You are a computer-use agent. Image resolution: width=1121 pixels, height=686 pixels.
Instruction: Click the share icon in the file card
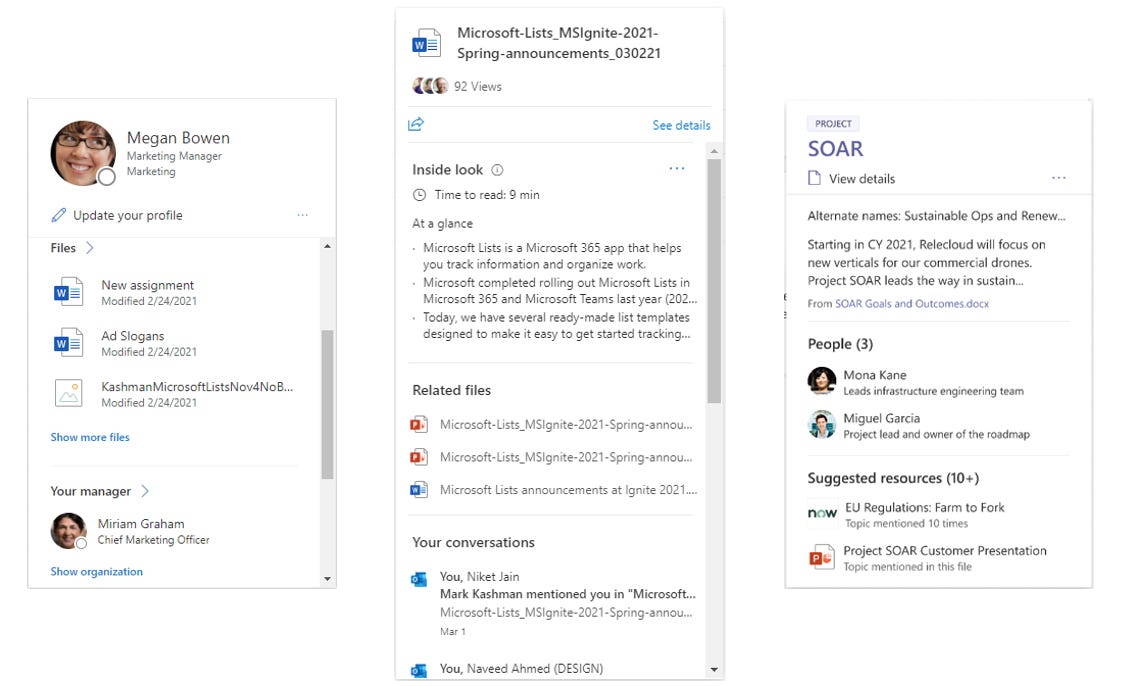(x=416, y=124)
